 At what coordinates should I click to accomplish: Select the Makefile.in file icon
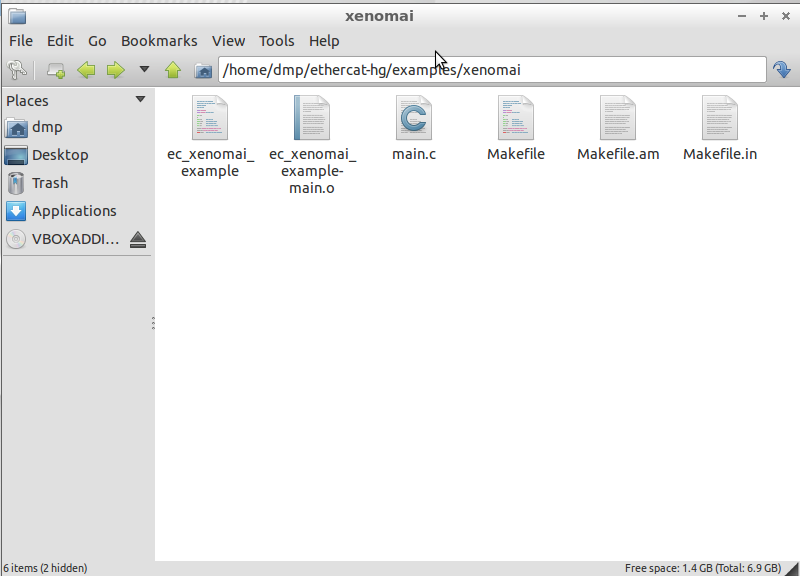tap(720, 118)
